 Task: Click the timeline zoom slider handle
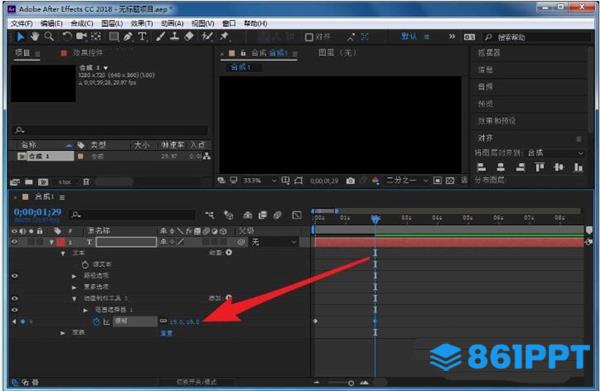[x=351, y=382]
